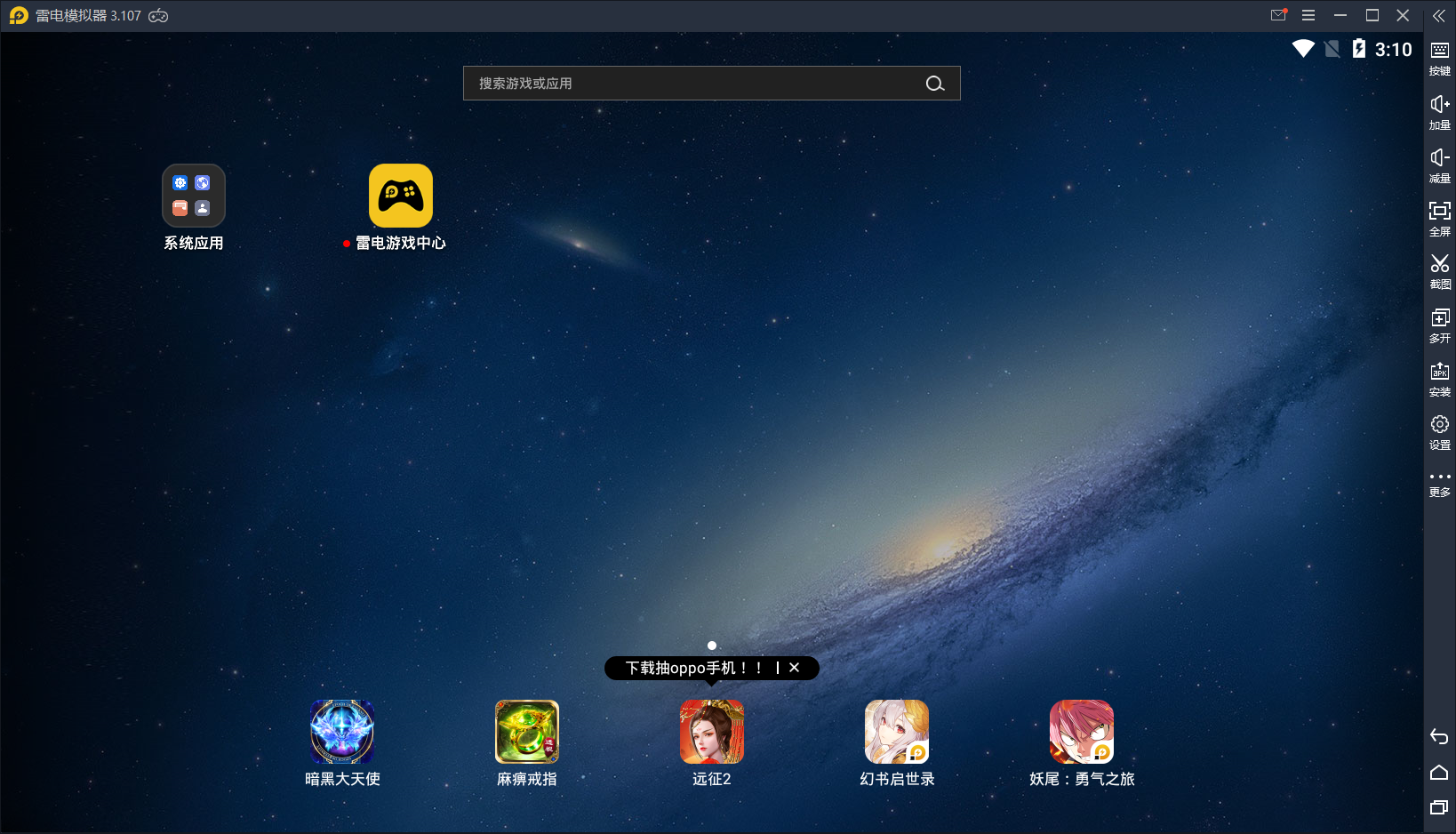Start the 远征2 game
Image resolution: width=1456 pixels, height=834 pixels.
click(x=712, y=732)
